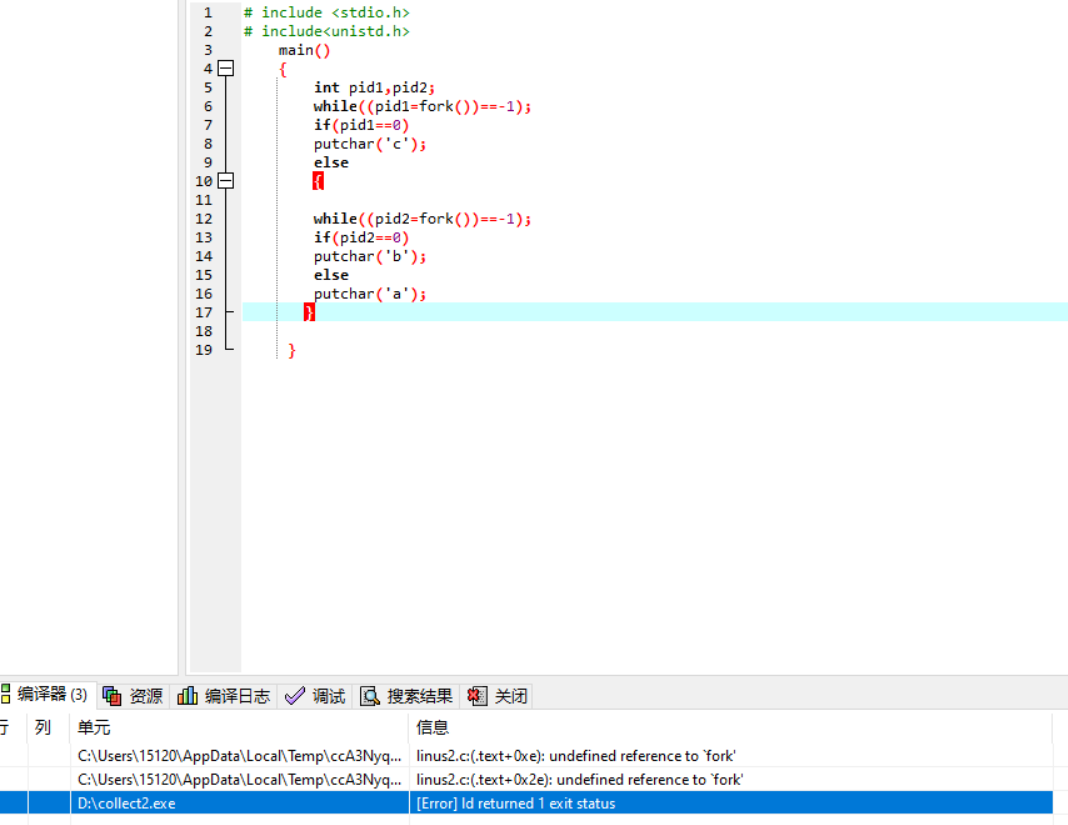Place cursor on the putchar('a') line
This screenshot has height=825, width=1068.
370,294
